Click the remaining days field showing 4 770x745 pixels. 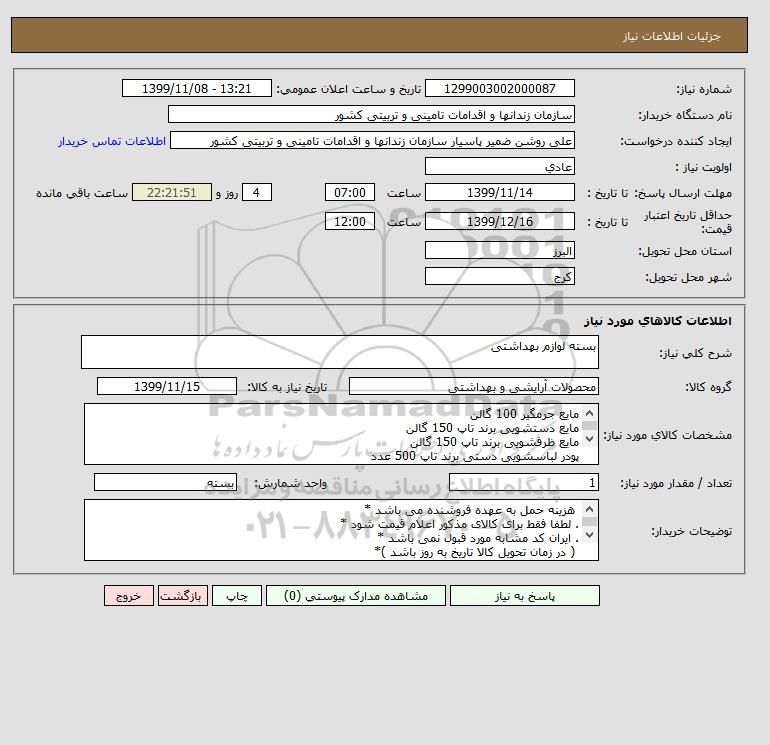click(x=256, y=193)
